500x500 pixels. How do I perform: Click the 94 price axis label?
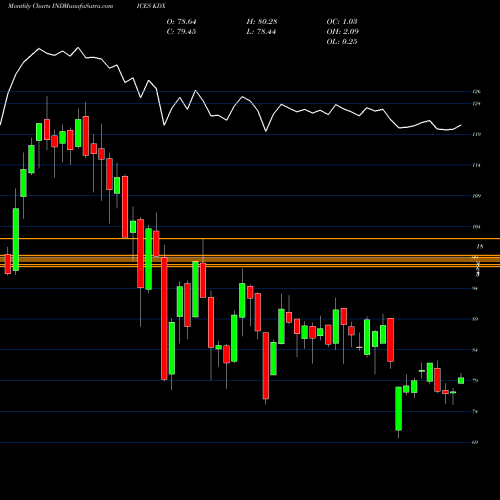475,288
